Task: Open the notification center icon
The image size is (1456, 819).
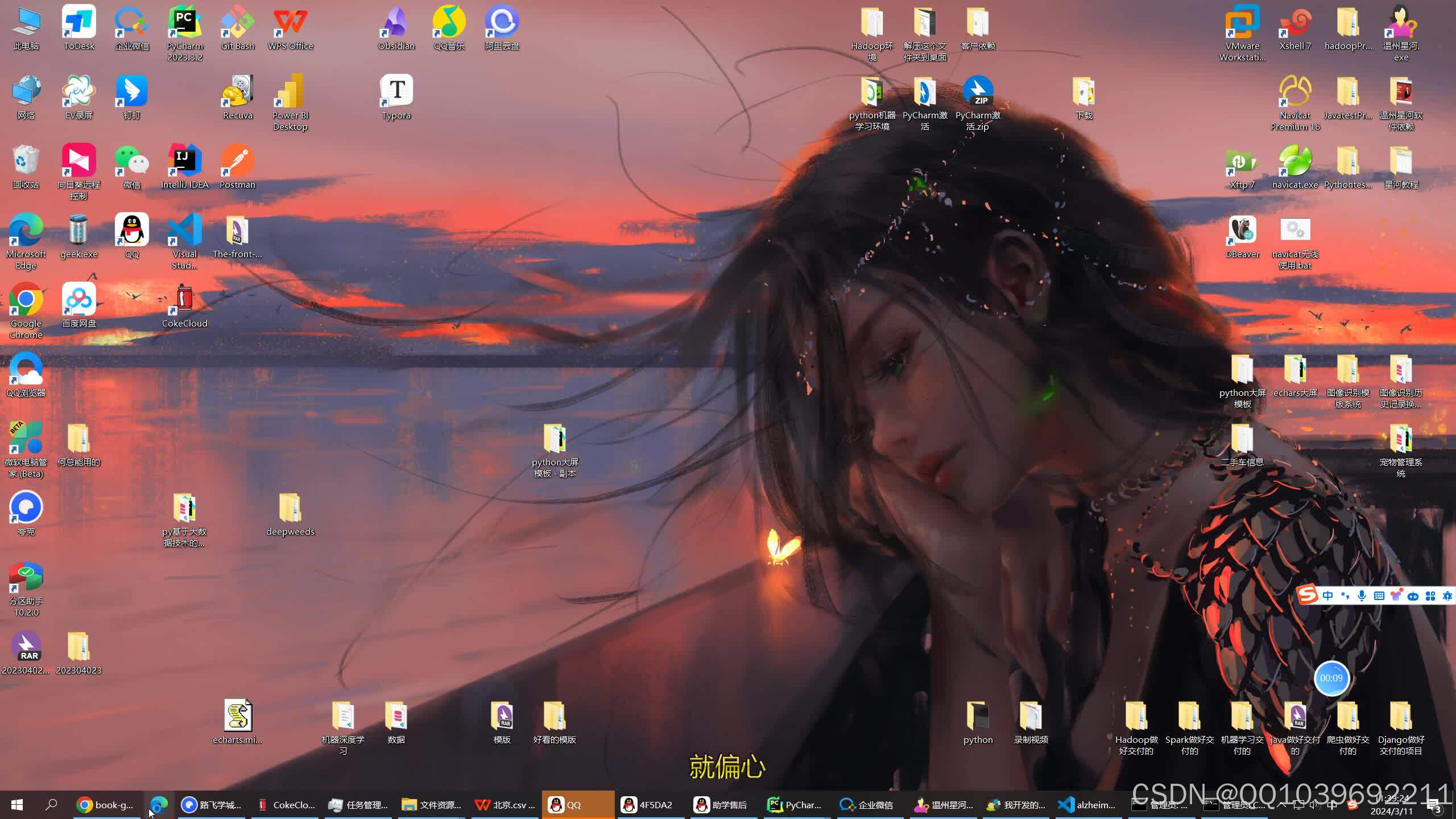Action: pyautogui.click(x=1434, y=805)
